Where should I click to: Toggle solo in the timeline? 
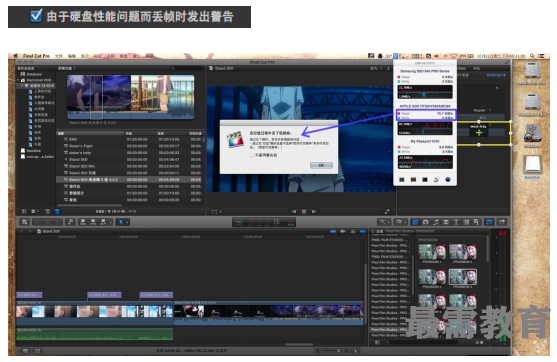tap(353, 232)
